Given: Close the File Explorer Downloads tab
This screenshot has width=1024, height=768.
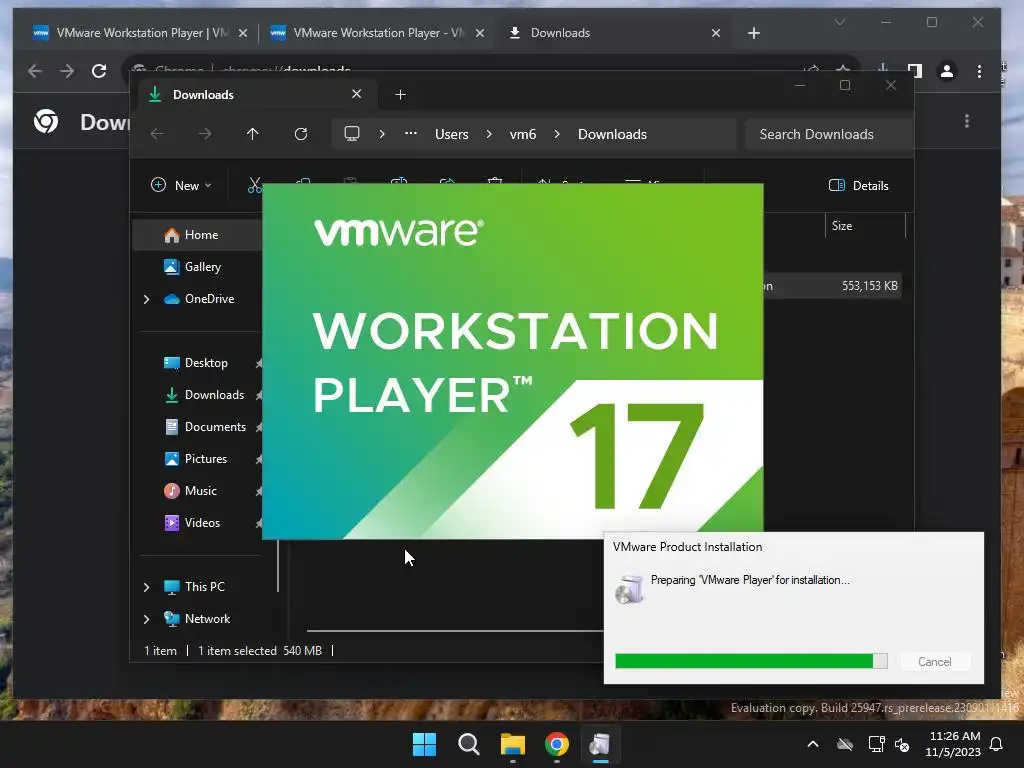Looking at the screenshot, I should pyautogui.click(x=357, y=94).
